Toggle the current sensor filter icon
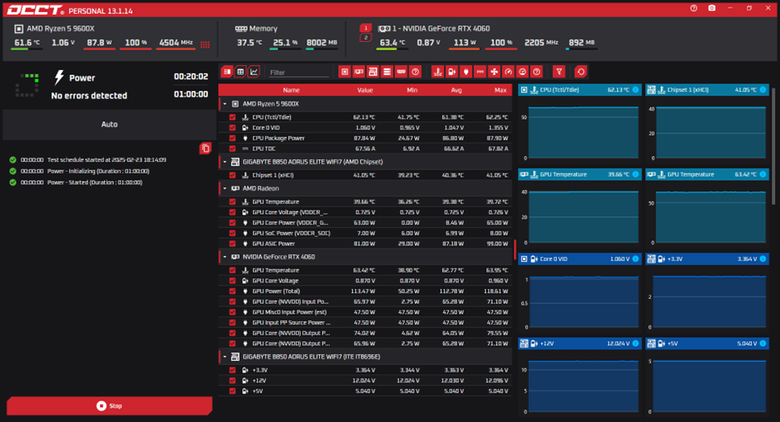This screenshot has height=422, width=780. coord(480,72)
